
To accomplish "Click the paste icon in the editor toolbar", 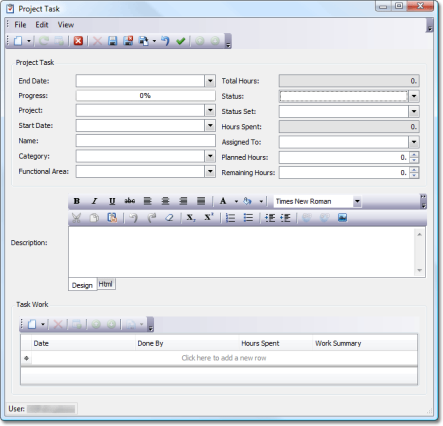I will click(112, 218).
